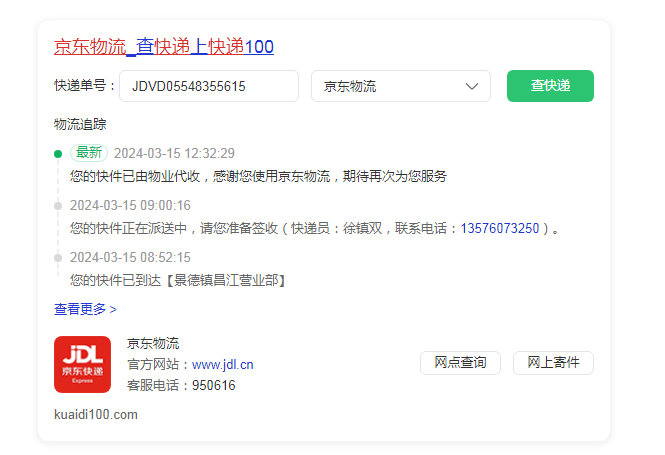
Task: Click the kuaidi100.com source label
Action: coord(96,414)
